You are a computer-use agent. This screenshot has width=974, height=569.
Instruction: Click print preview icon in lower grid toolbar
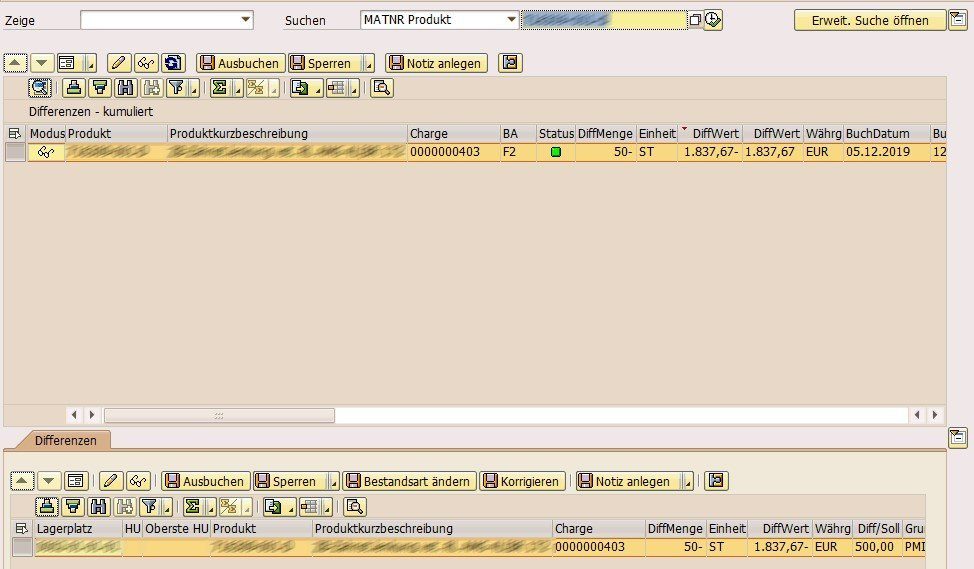click(x=354, y=505)
